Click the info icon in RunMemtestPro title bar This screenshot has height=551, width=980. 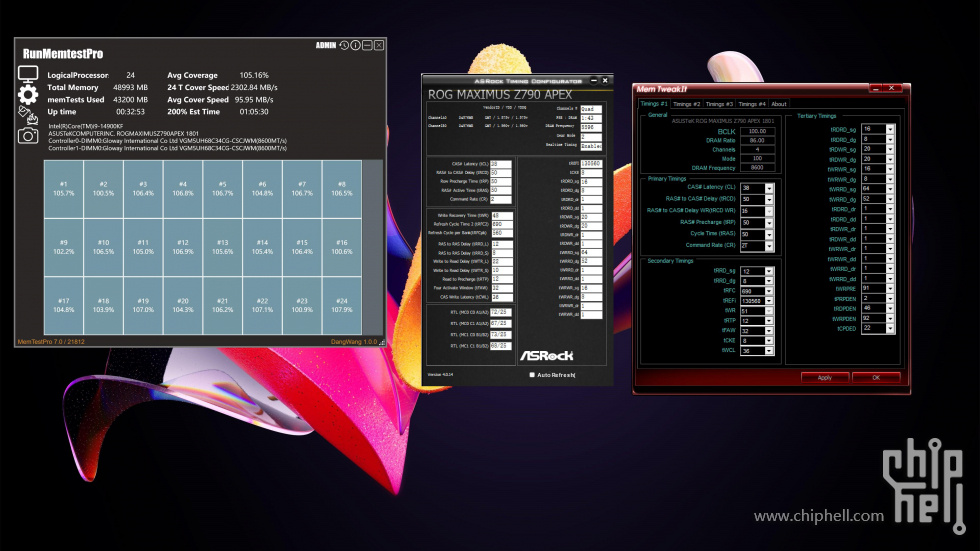point(355,46)
